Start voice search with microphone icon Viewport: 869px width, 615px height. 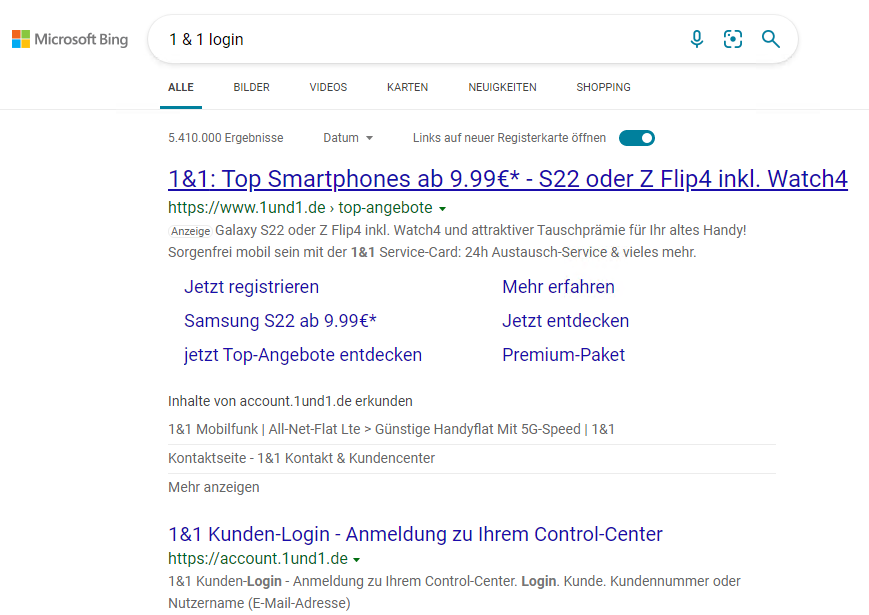pyautogui.click(x=697, y=39)
